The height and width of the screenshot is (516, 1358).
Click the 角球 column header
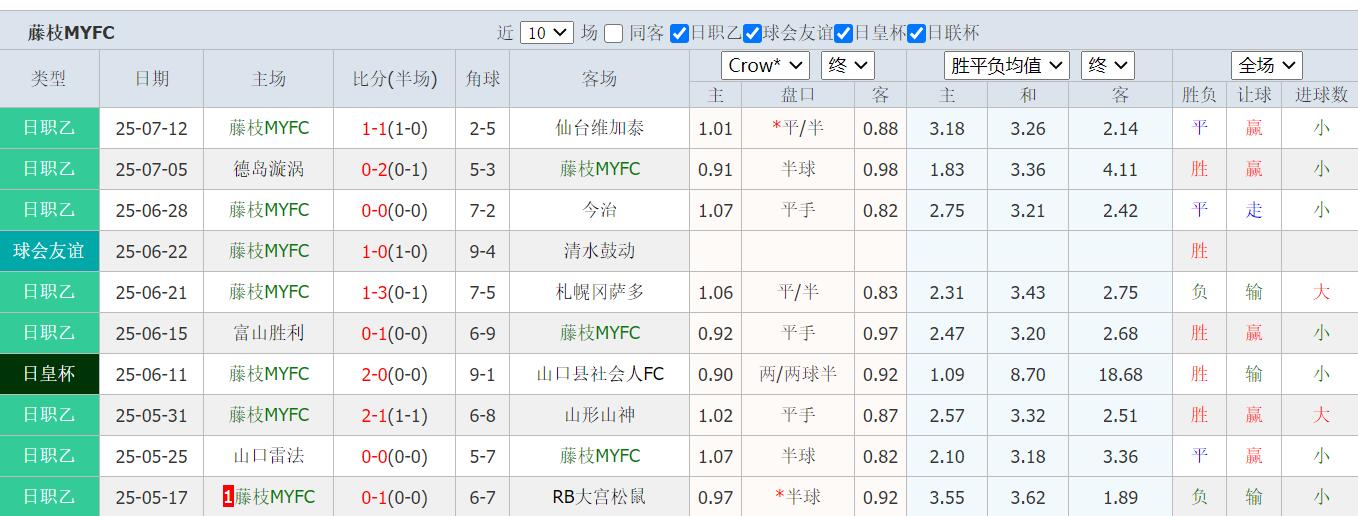(x=482, y=79)
